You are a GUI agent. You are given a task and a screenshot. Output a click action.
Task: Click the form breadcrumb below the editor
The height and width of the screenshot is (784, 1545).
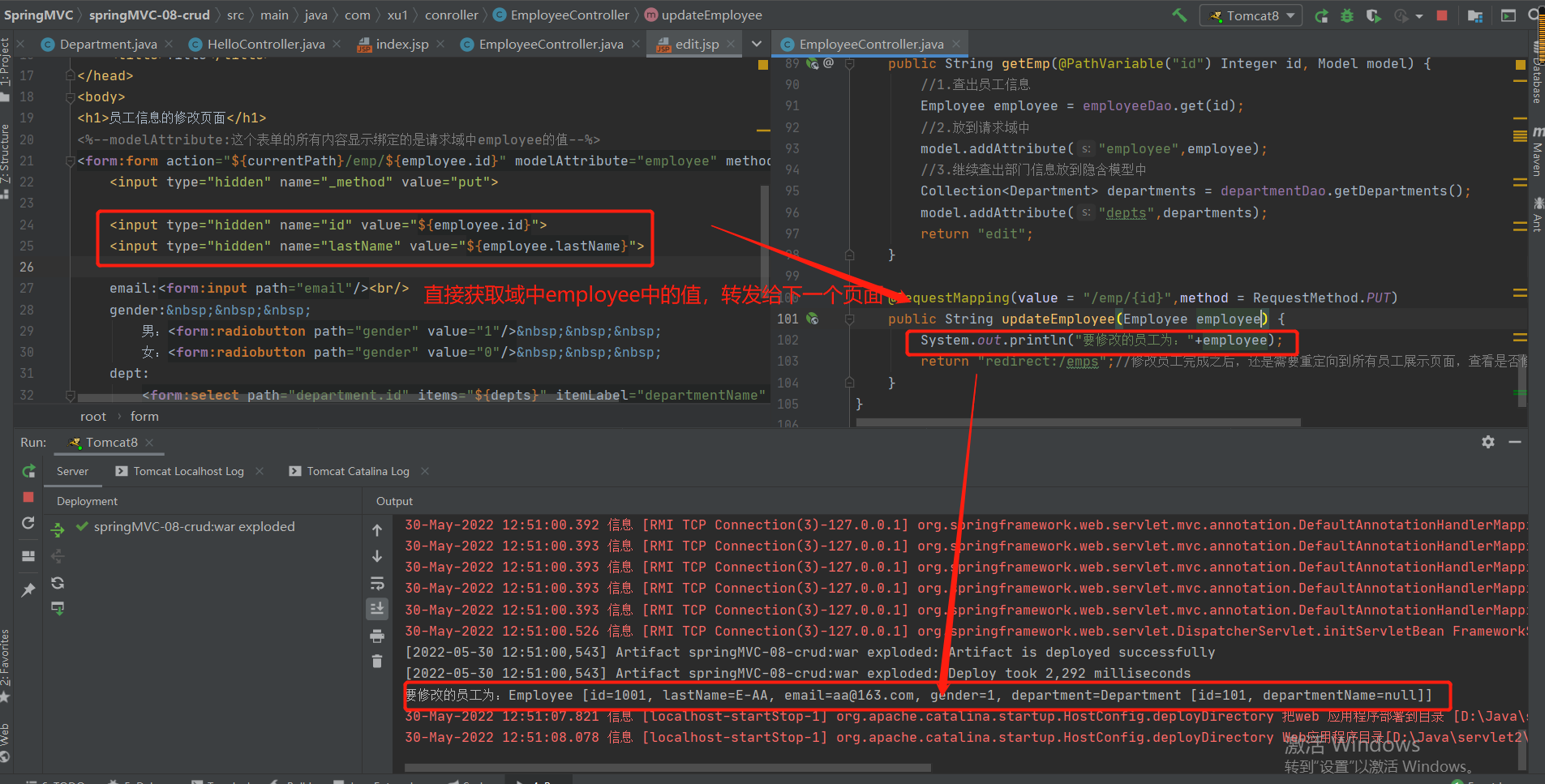tap(144, 416)
